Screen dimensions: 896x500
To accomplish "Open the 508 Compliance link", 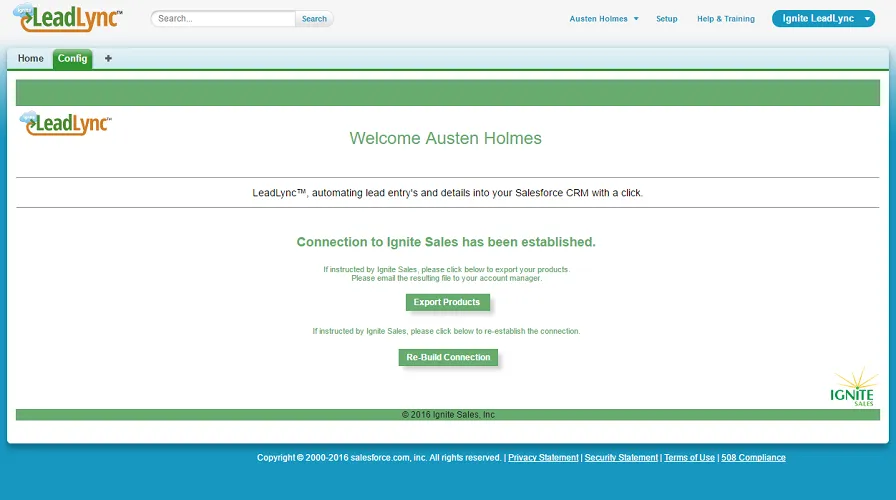I will point(753,458).
